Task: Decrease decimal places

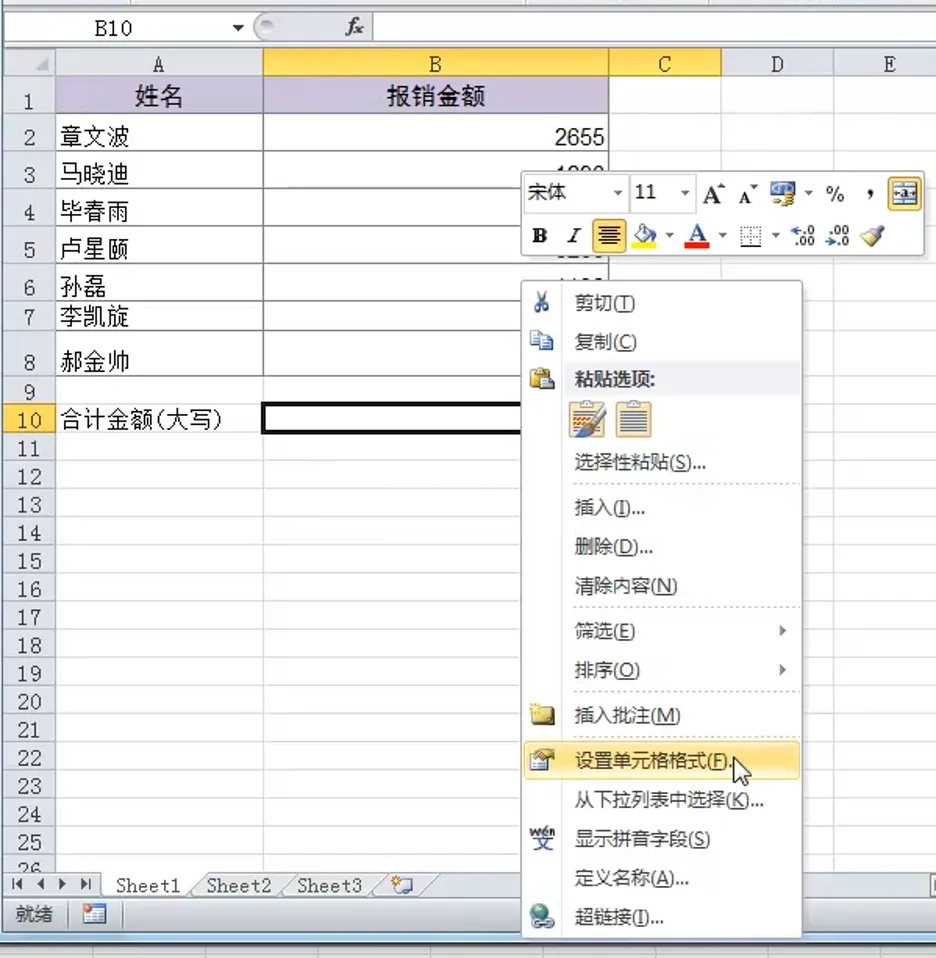Action: (x=837, y=236)
